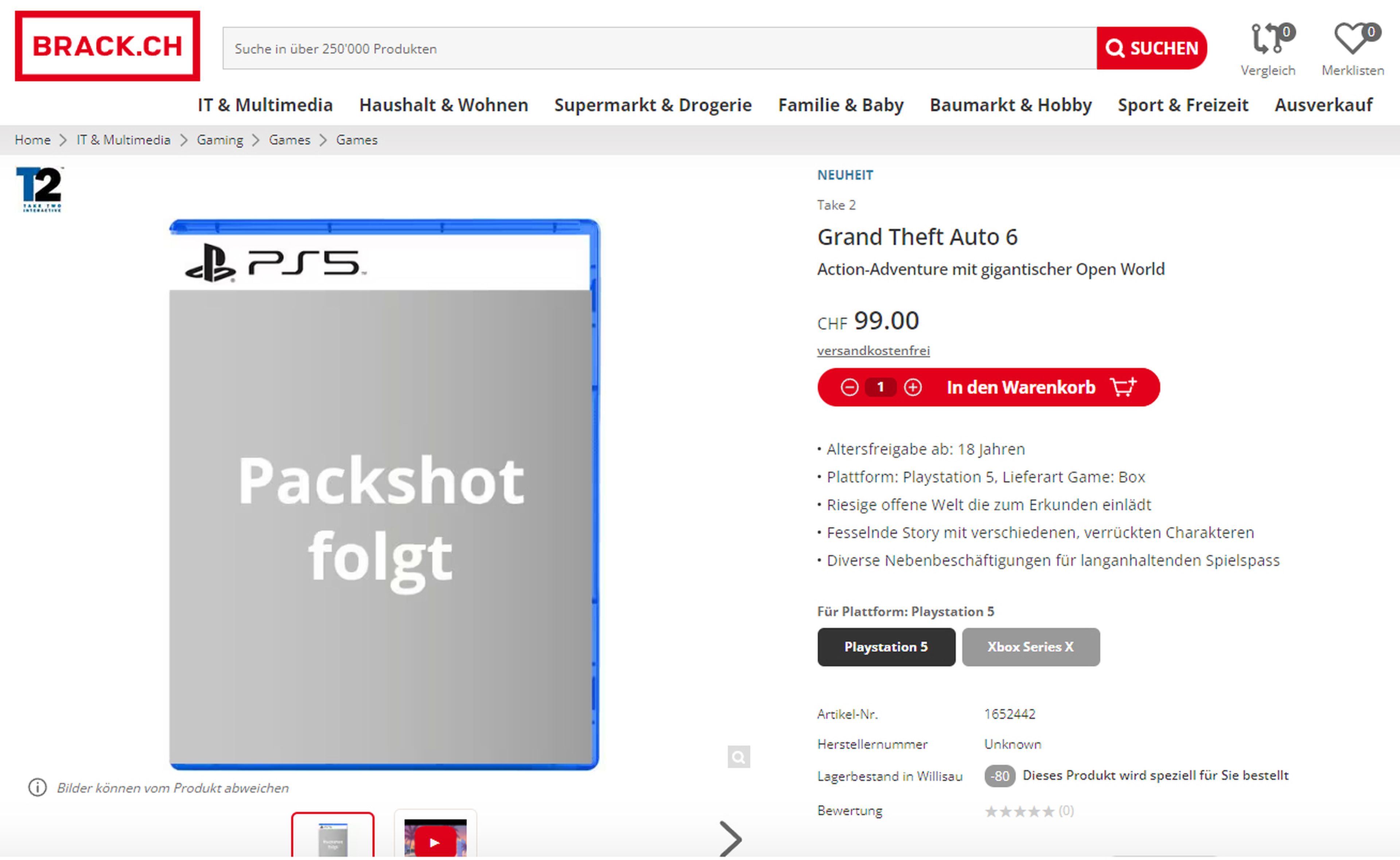The width and height of the screenshot is (1400, 860).
Task: Zoom the product image with the magnifier icon
Action: coord(738,757)
